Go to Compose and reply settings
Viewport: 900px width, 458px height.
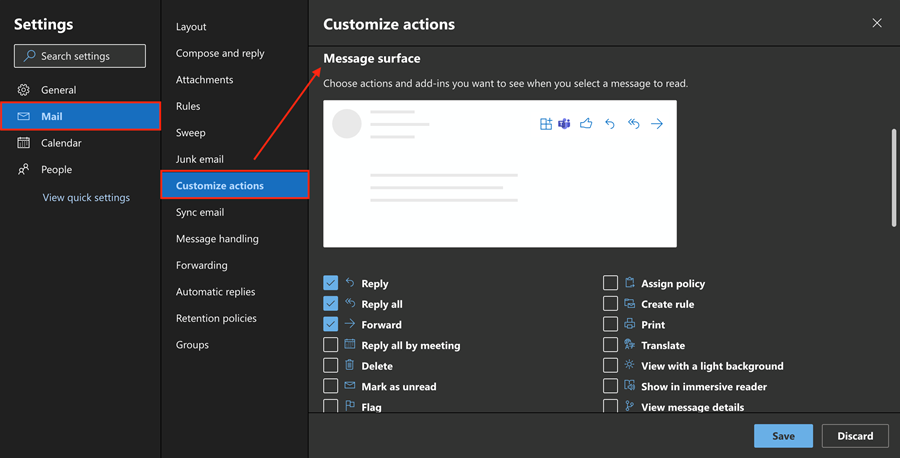tap(235, 53)
